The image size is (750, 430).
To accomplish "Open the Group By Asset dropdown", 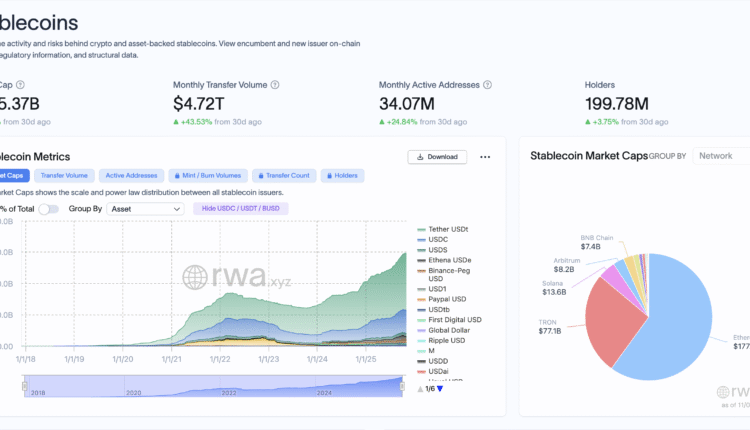I will (145, 209).
